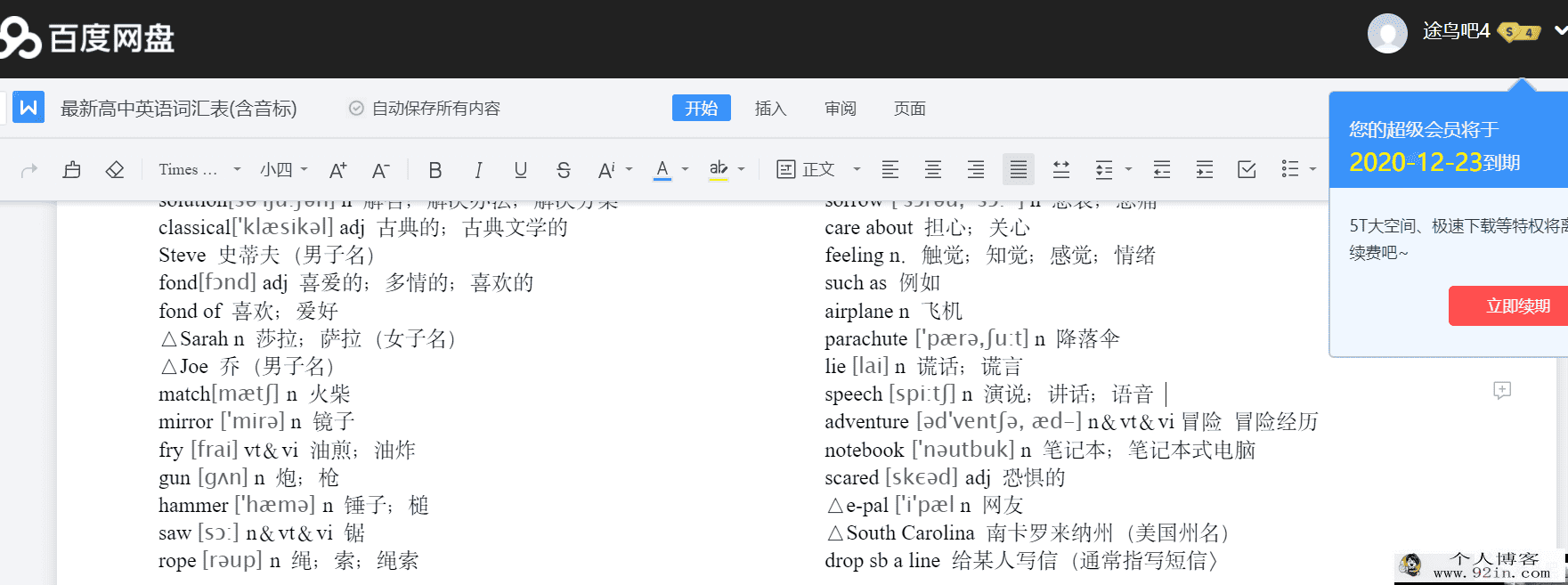Toggle underline formatting
This screenshot has width=1568, height=585.
(x=521, y=170)
